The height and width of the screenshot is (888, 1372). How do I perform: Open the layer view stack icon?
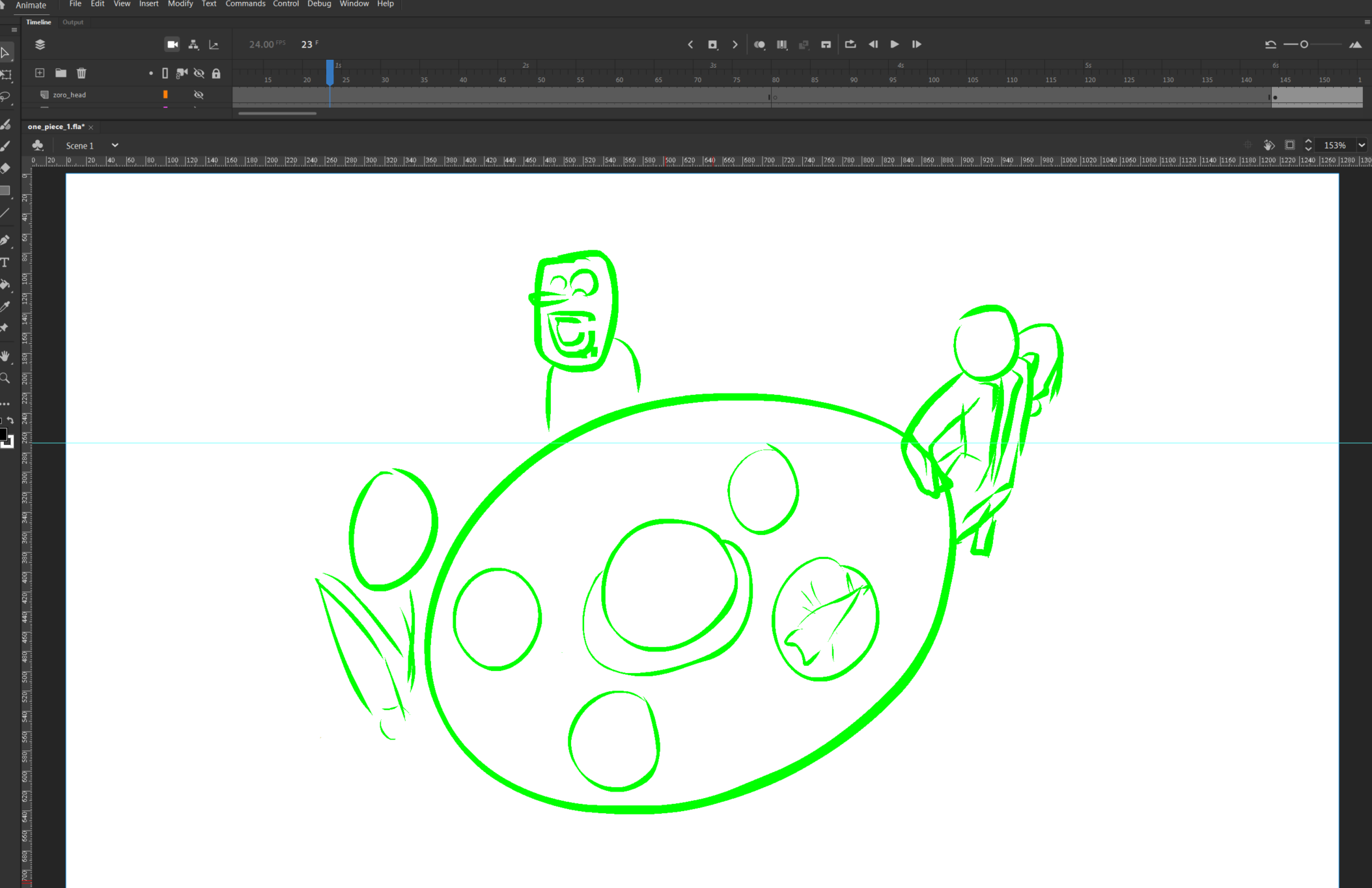click(40, 44)
